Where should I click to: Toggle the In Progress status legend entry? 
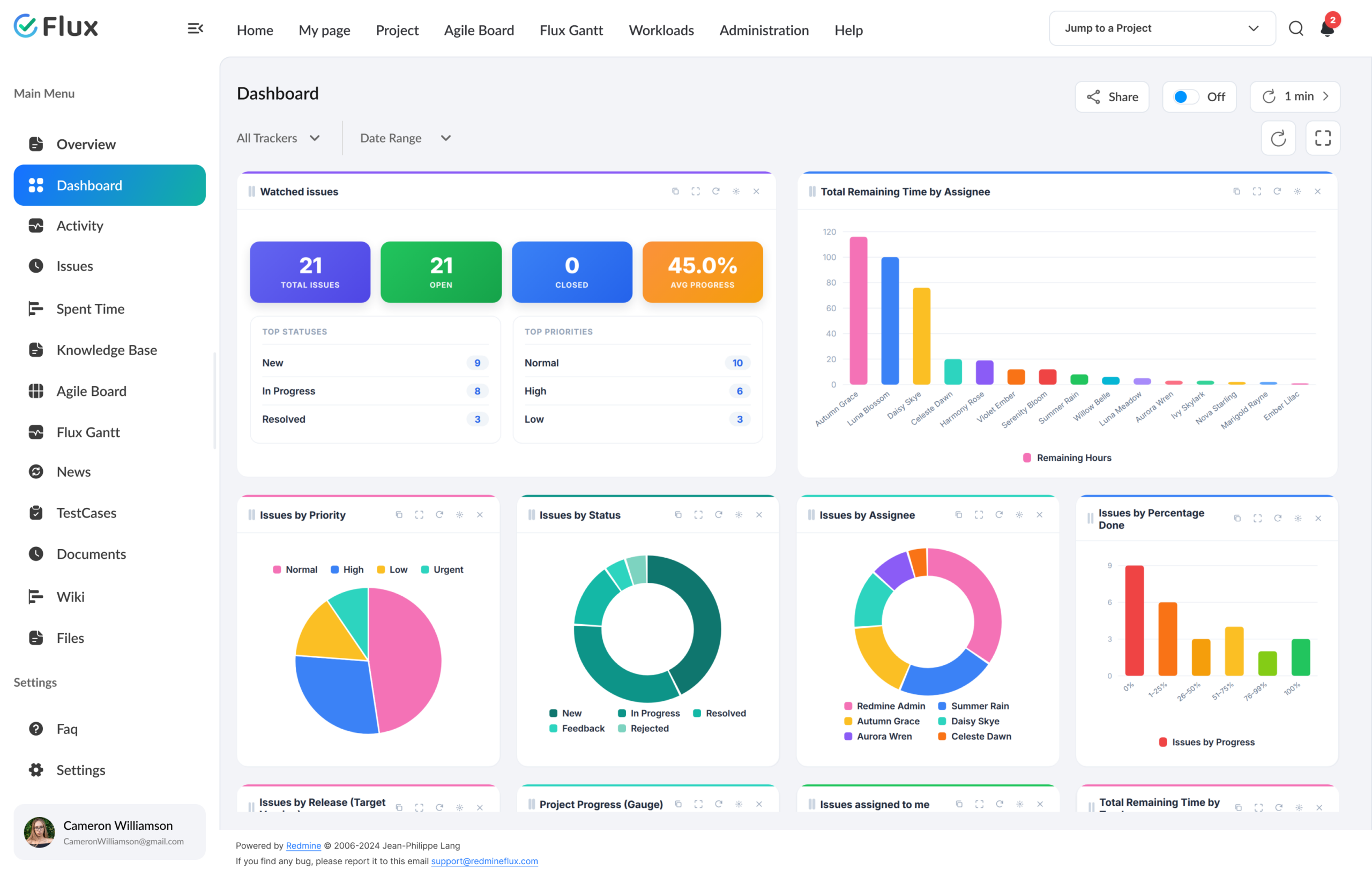tap(648, 713)
